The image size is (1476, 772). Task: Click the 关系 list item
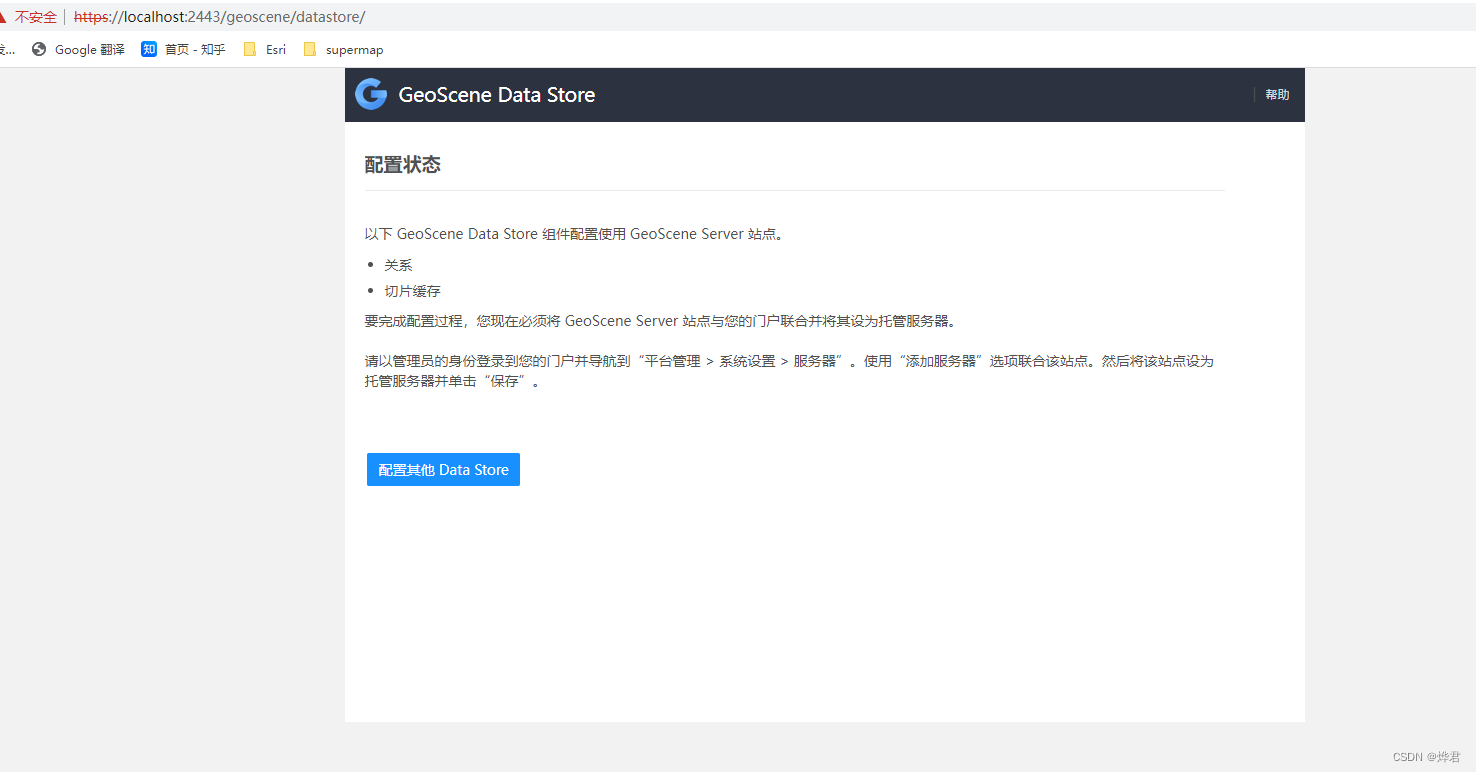click(x=398, y=265)
